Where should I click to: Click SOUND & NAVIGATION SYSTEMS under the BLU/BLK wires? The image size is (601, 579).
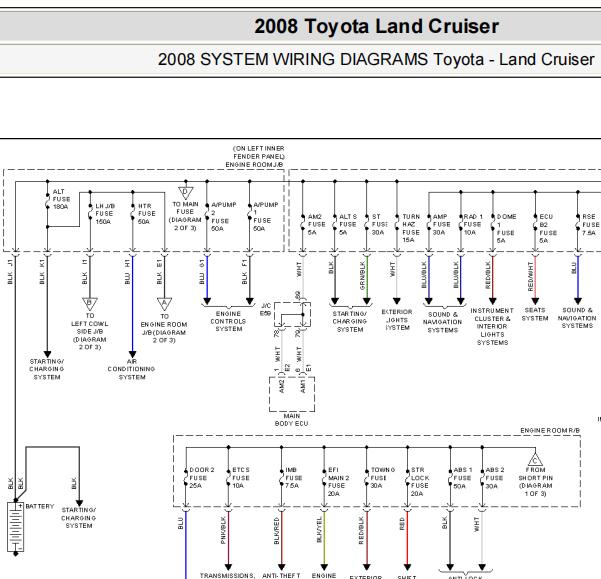coord(442,322)
